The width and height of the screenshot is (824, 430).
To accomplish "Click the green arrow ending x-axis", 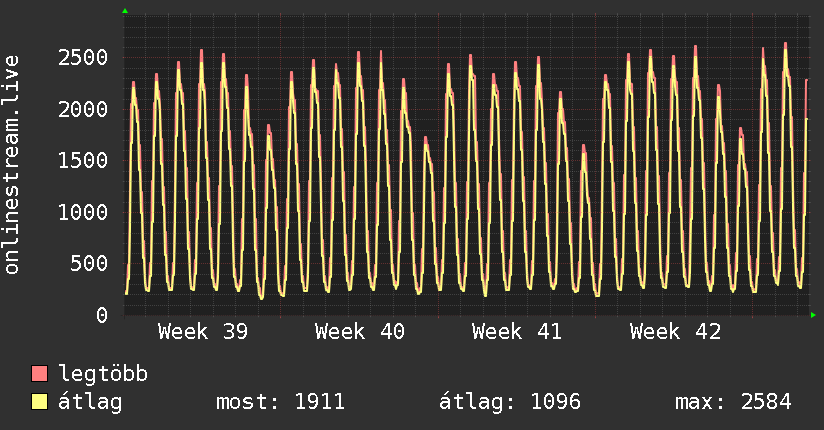I will (x=813, y=315).
